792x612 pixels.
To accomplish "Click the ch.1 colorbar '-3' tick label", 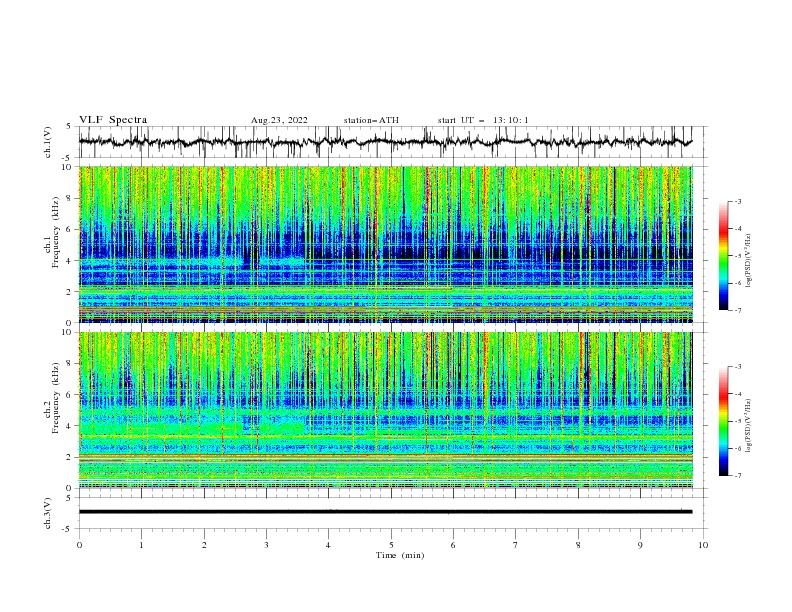I will click(737, 201).
